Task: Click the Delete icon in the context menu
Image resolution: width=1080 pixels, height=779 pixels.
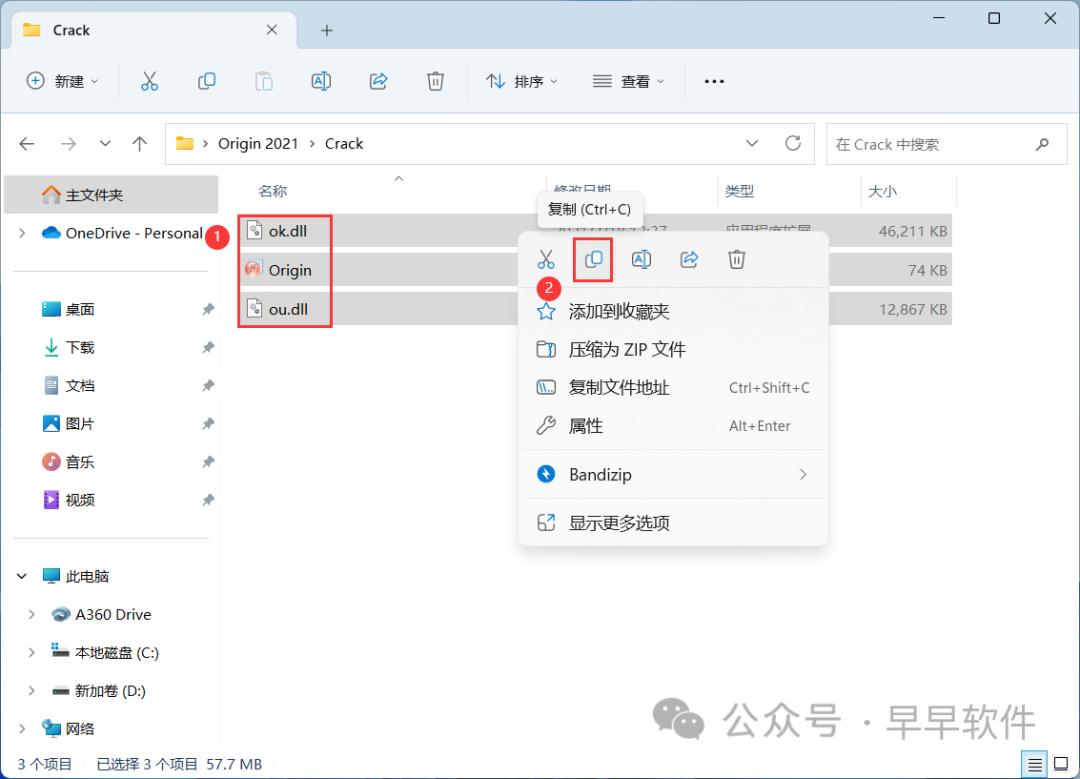Action: pos(737,259)
